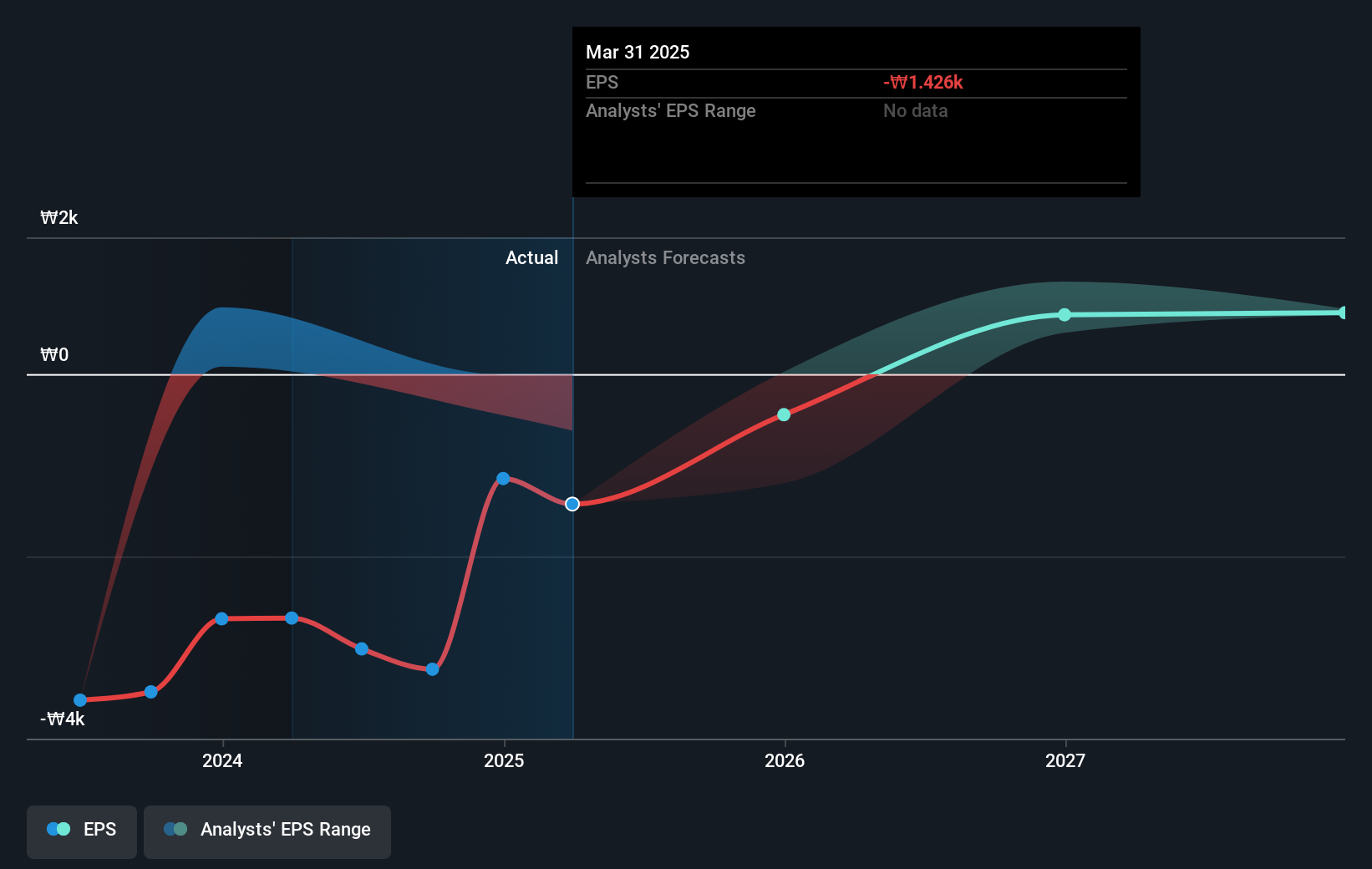Toggle the EPS legend series

tap(82, 831)
